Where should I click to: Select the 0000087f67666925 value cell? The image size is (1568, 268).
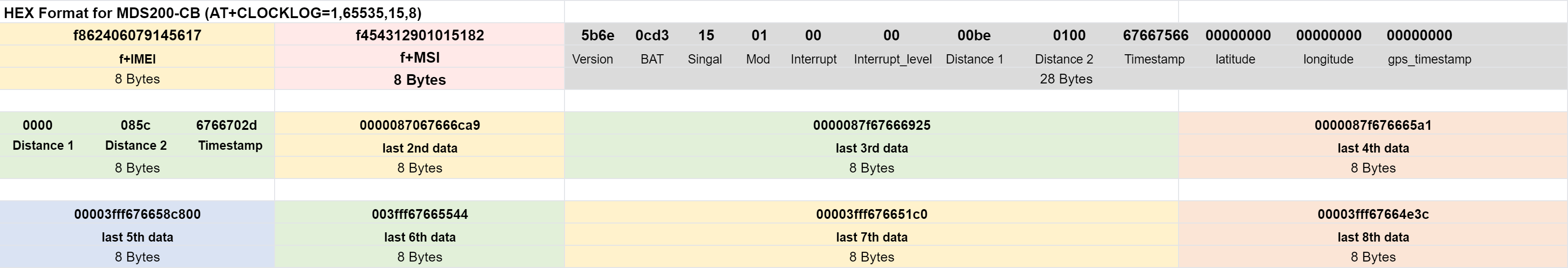tap(872, 125)
